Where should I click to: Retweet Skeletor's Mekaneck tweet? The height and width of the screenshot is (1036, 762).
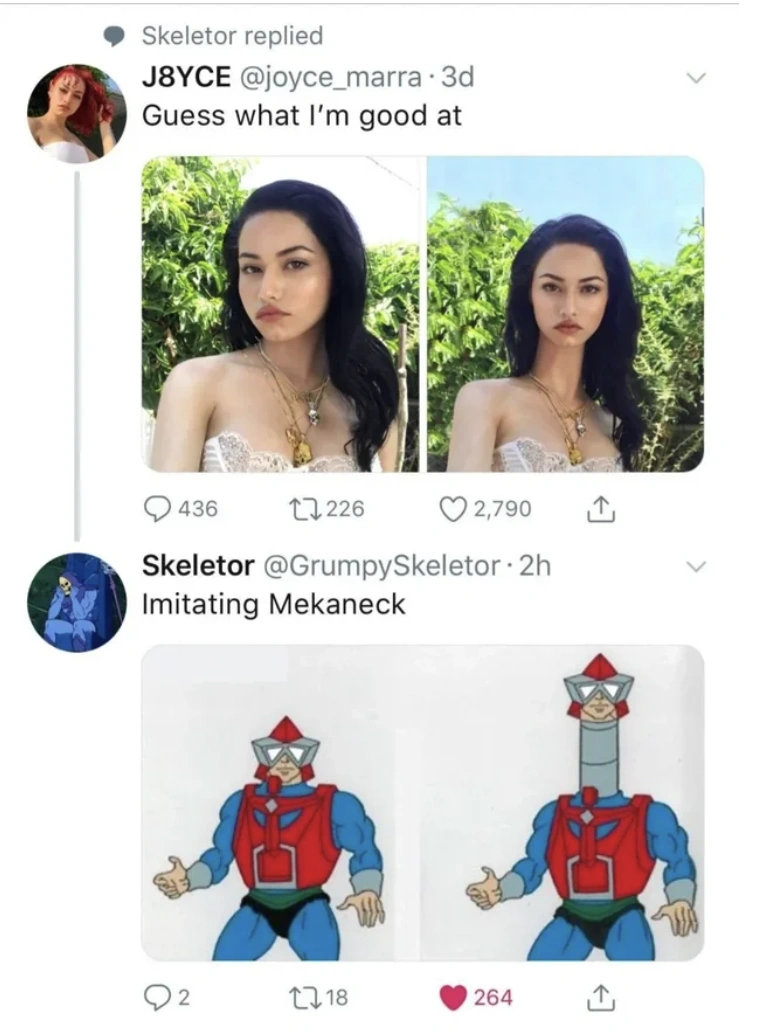[305, 997]
